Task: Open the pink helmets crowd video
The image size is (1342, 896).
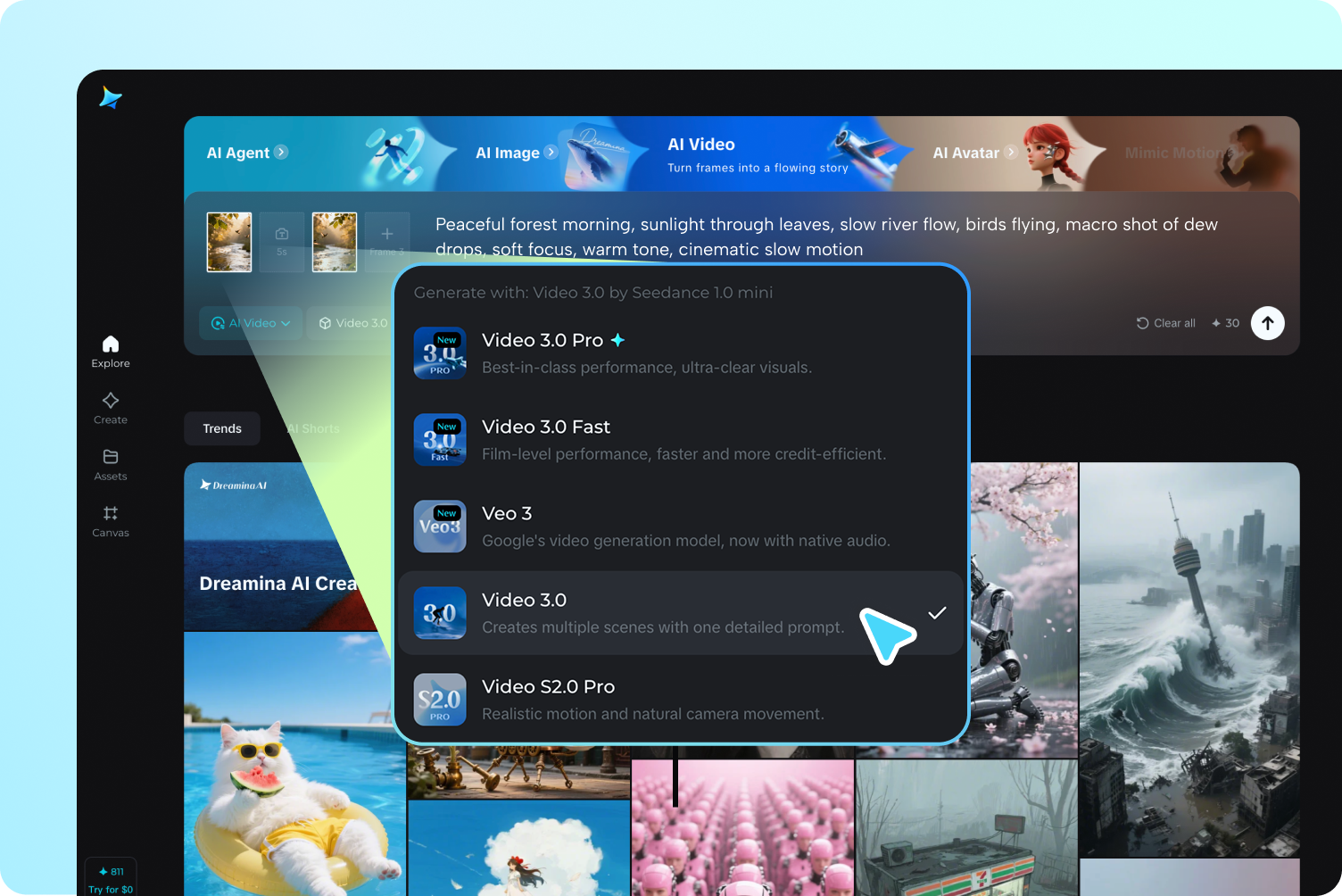Action: coord(742,828)
